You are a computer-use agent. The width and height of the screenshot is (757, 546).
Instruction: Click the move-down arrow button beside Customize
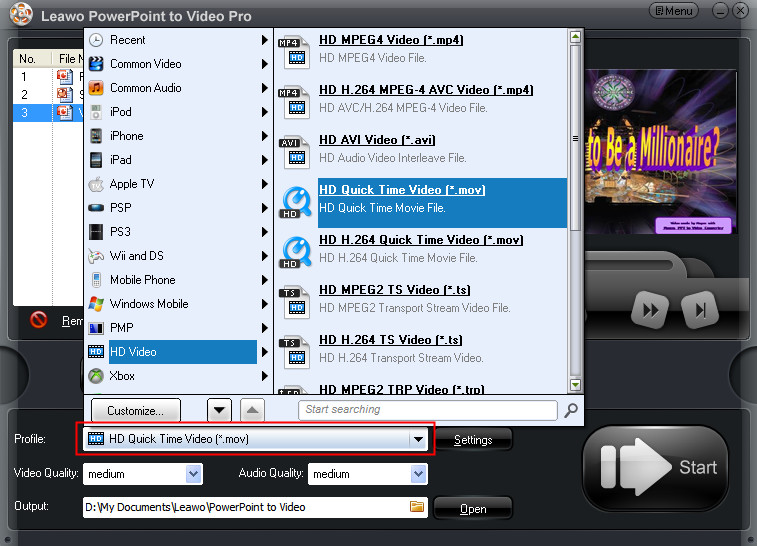(219, 410)
